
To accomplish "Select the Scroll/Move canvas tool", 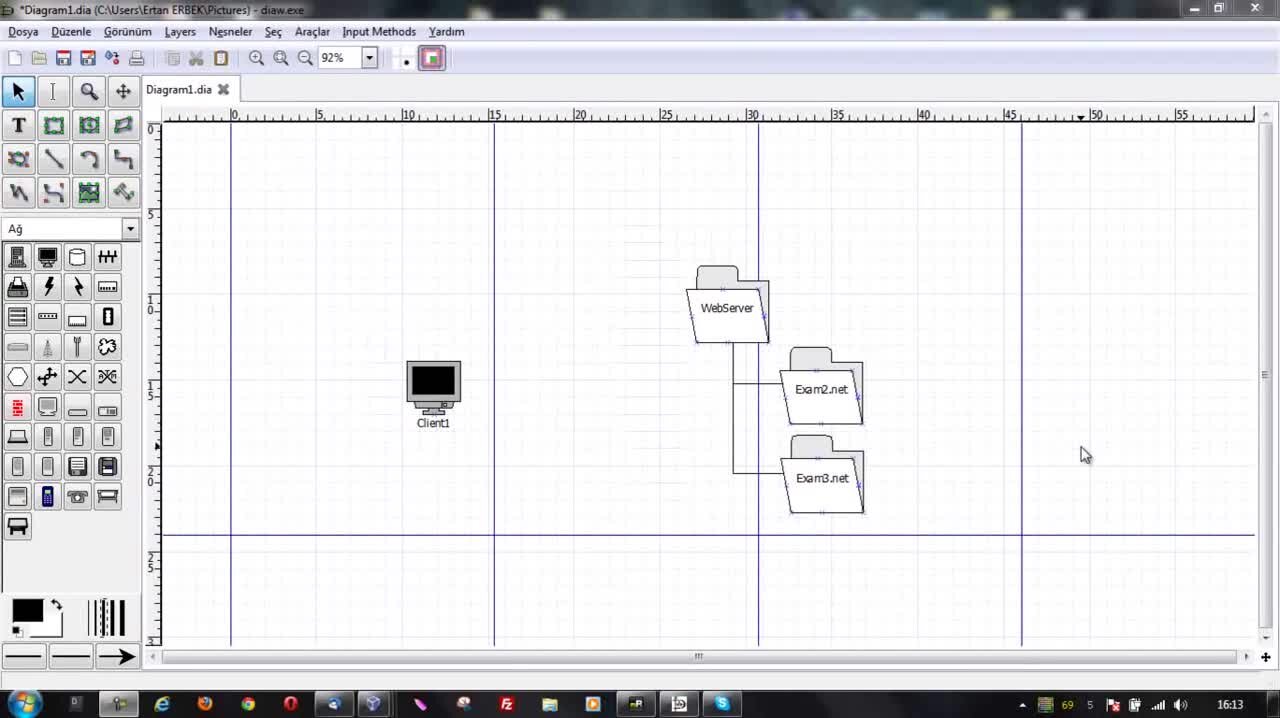I will 123,92.
